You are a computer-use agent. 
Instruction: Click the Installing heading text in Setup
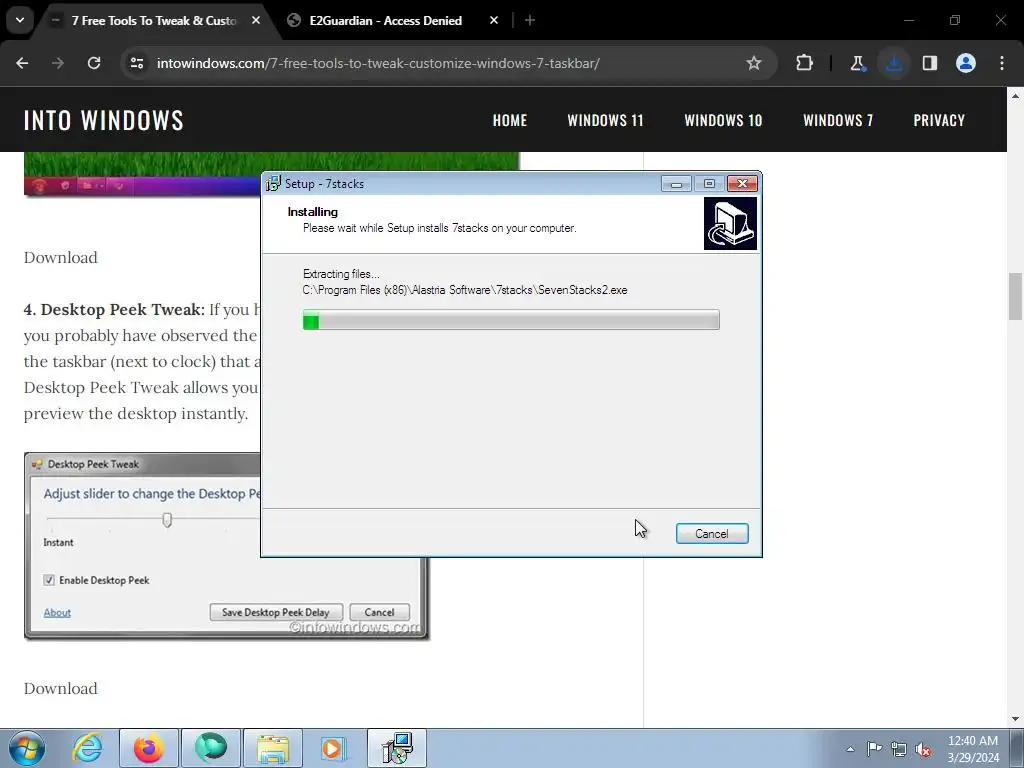[313, 212]
